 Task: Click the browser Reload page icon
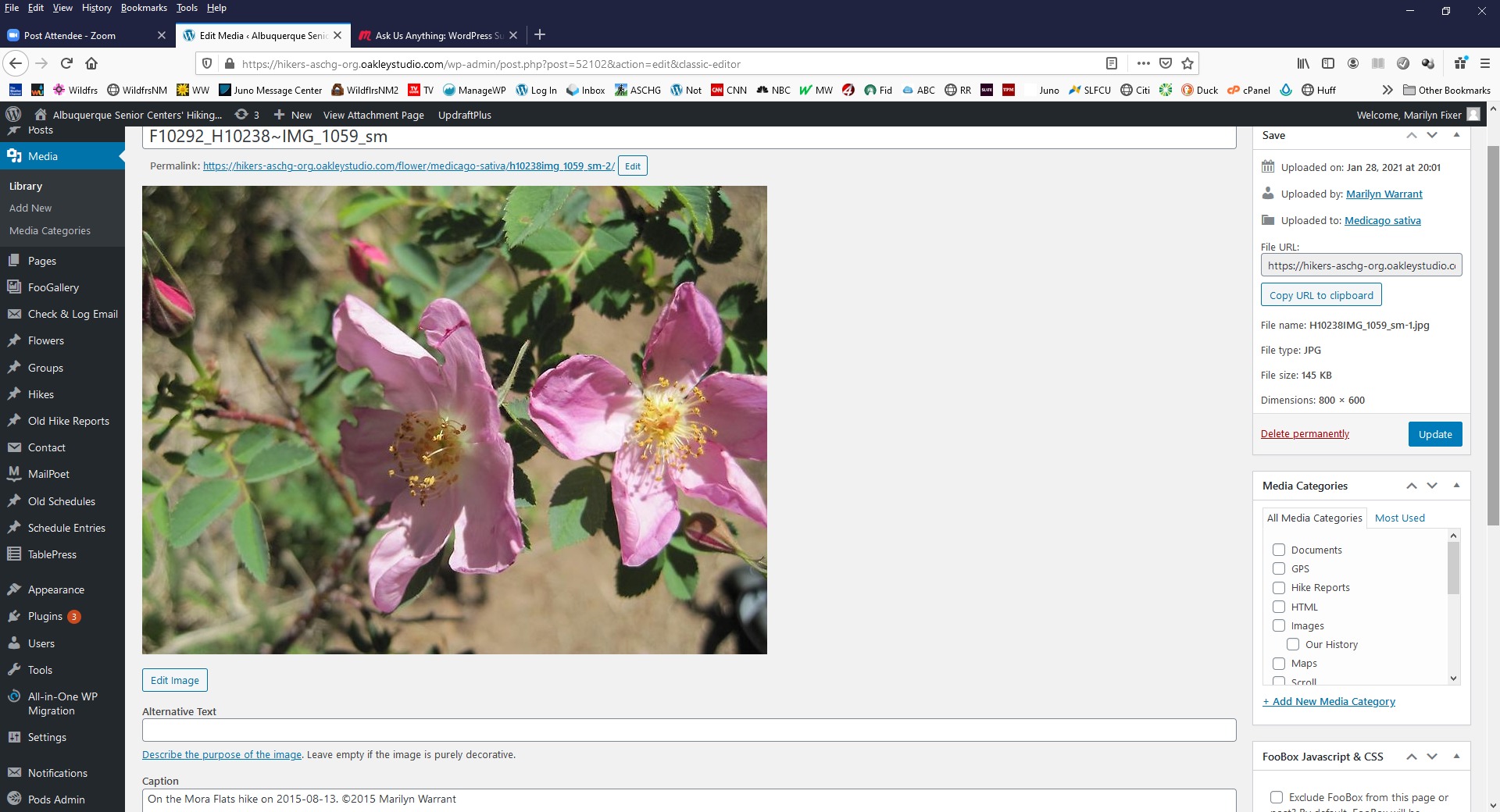point(66,63)
